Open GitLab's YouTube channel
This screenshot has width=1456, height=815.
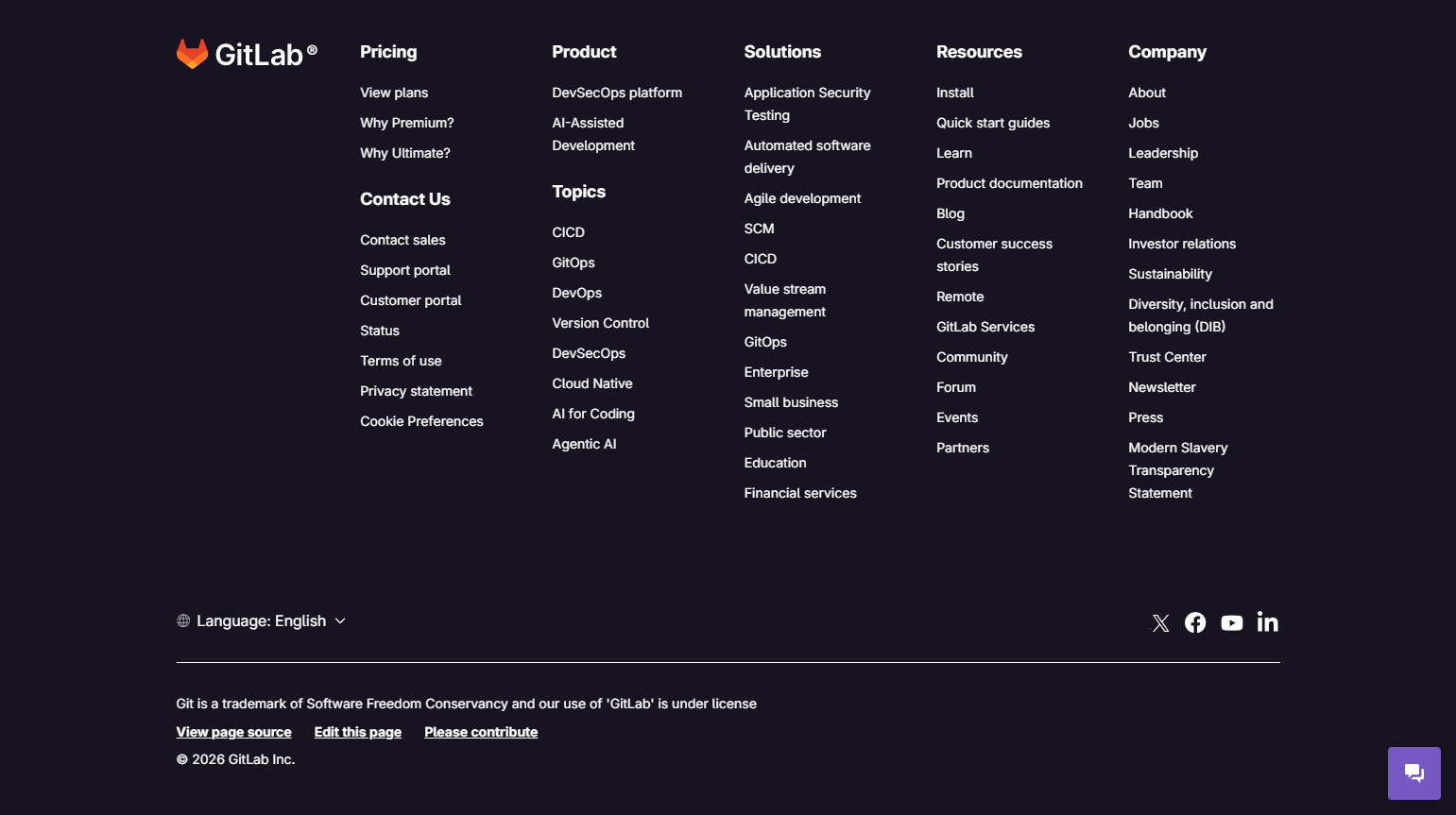pyautogui.click(x=1231, y=622)
